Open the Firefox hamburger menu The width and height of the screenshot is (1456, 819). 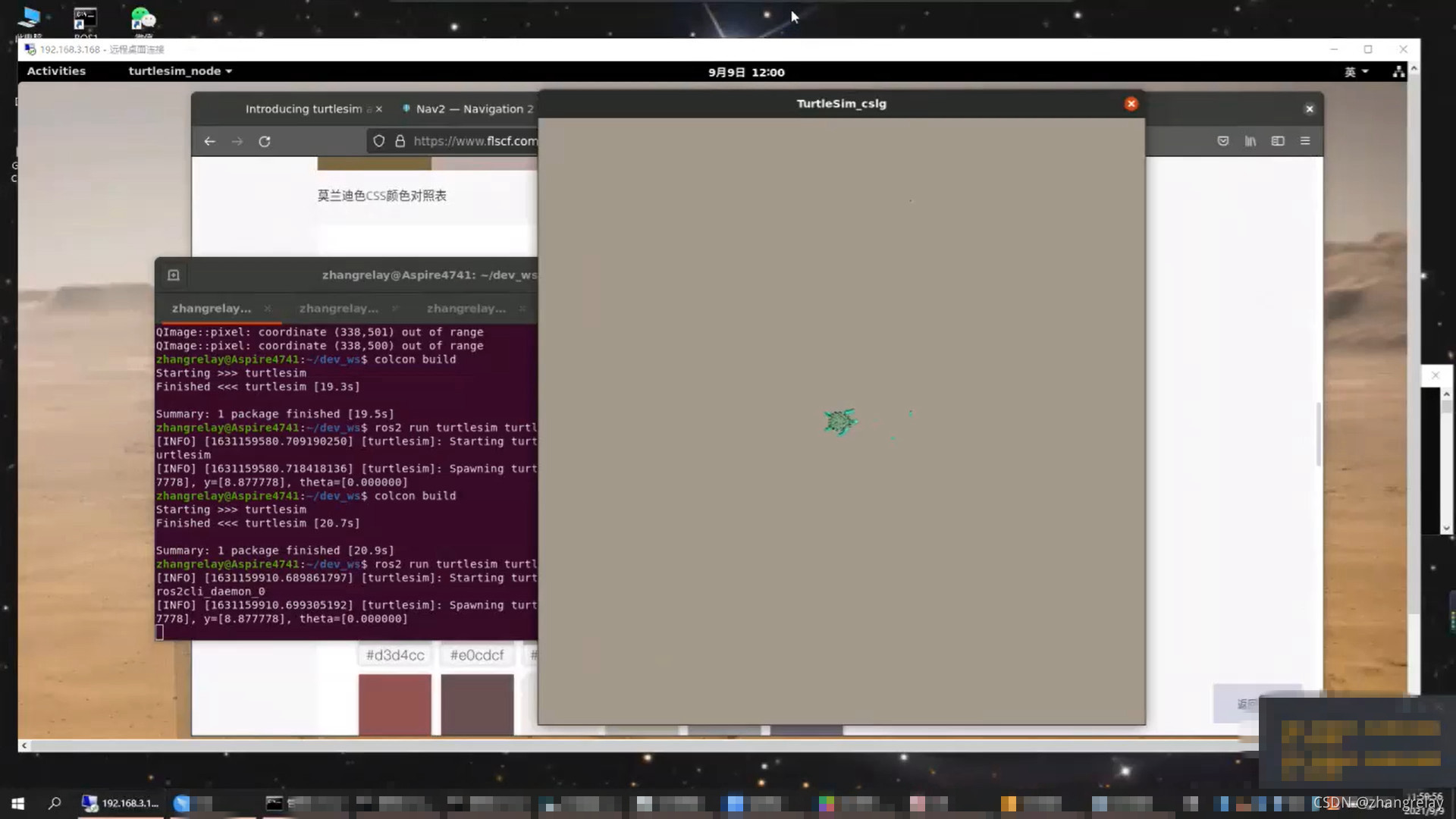coord(1305,141)
